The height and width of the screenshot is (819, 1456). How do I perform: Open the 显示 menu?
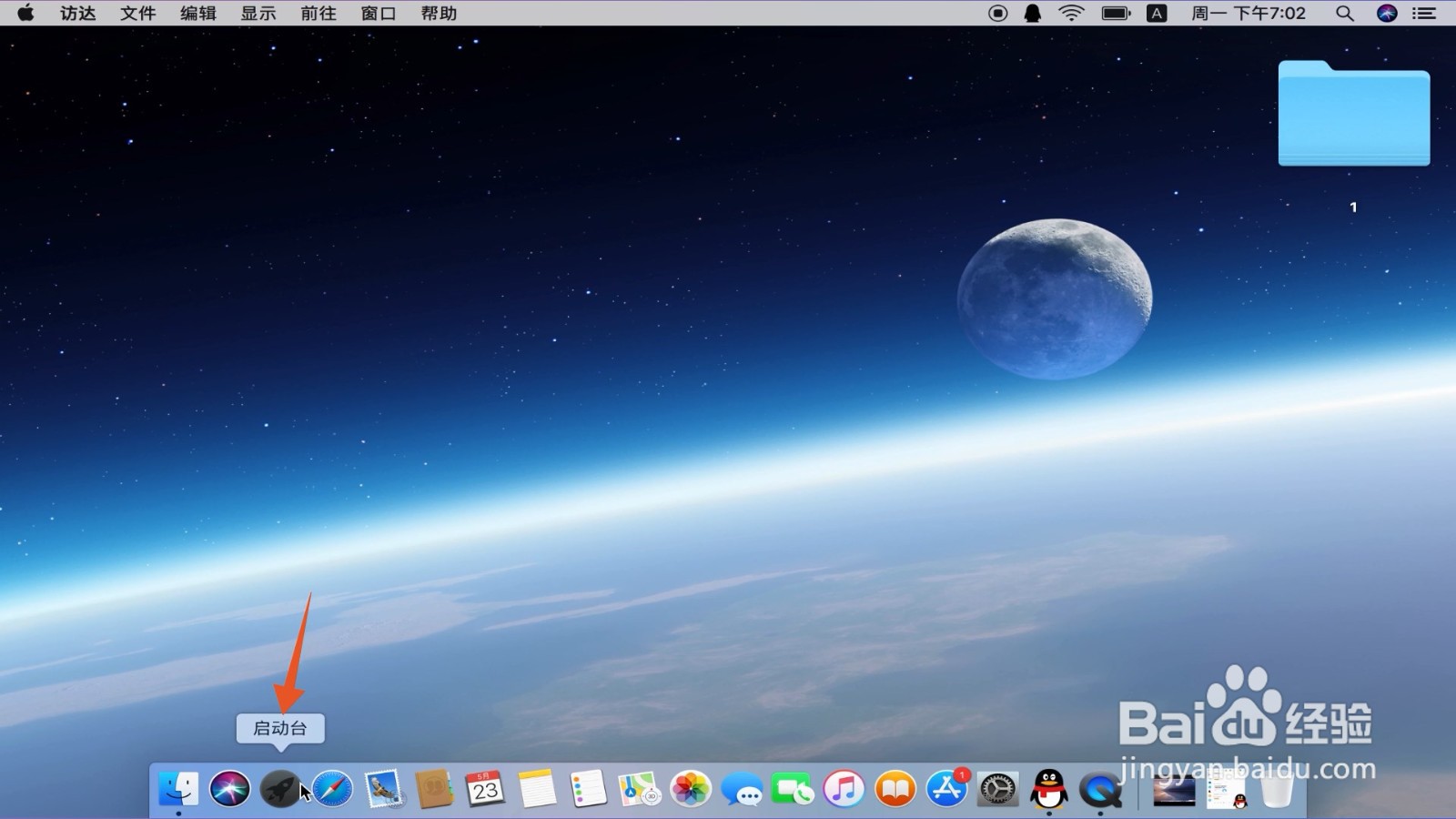258,13
